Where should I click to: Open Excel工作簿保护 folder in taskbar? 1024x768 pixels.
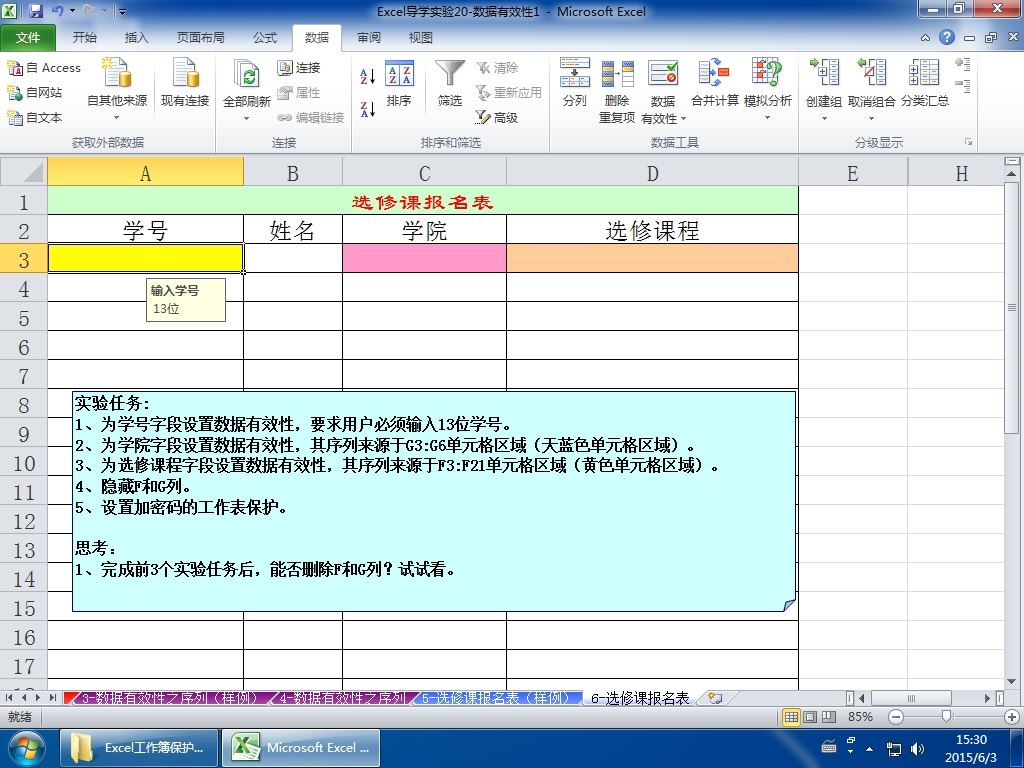pyautogui.click(x=138, y=748)
